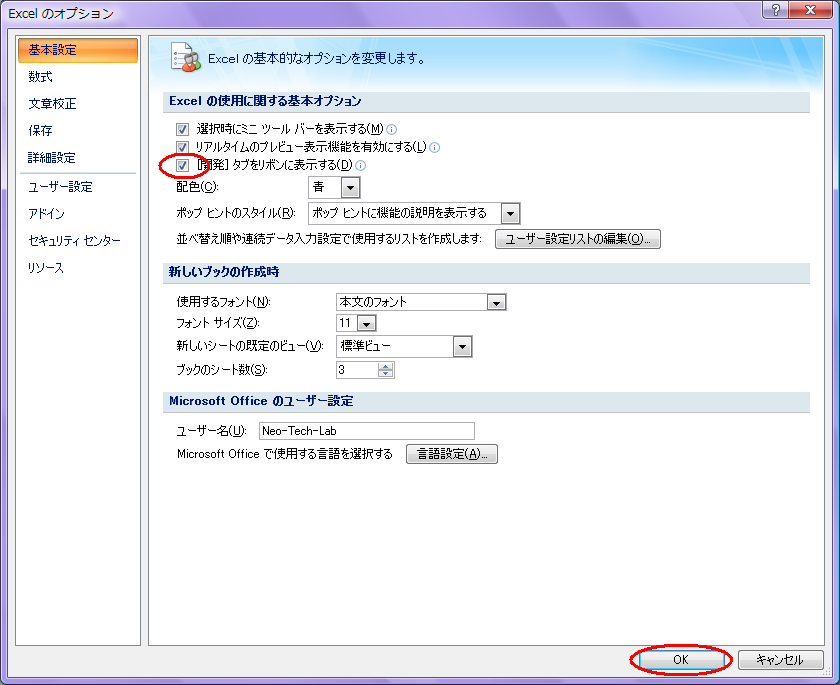Toggle 選択時にミニ ツール バーを表示する checkbox
This screenshot has width=840, height=685.
182,129
